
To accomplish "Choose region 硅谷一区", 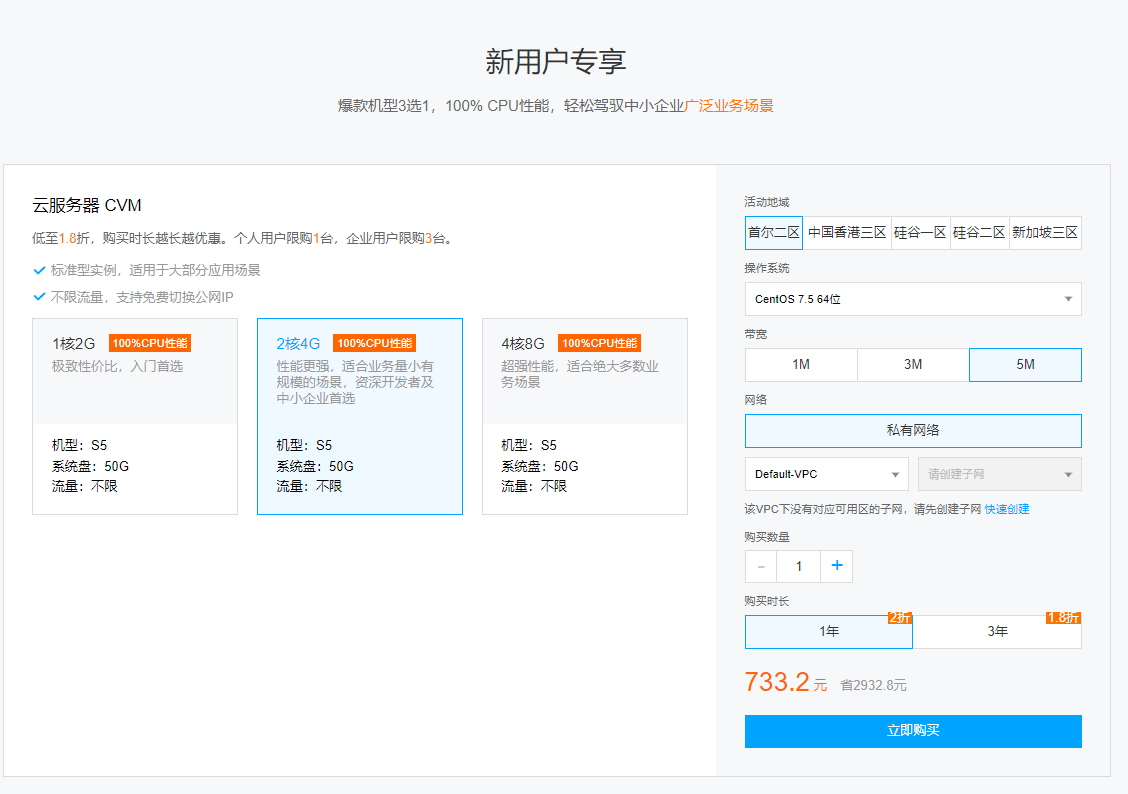I will (920, 233).
